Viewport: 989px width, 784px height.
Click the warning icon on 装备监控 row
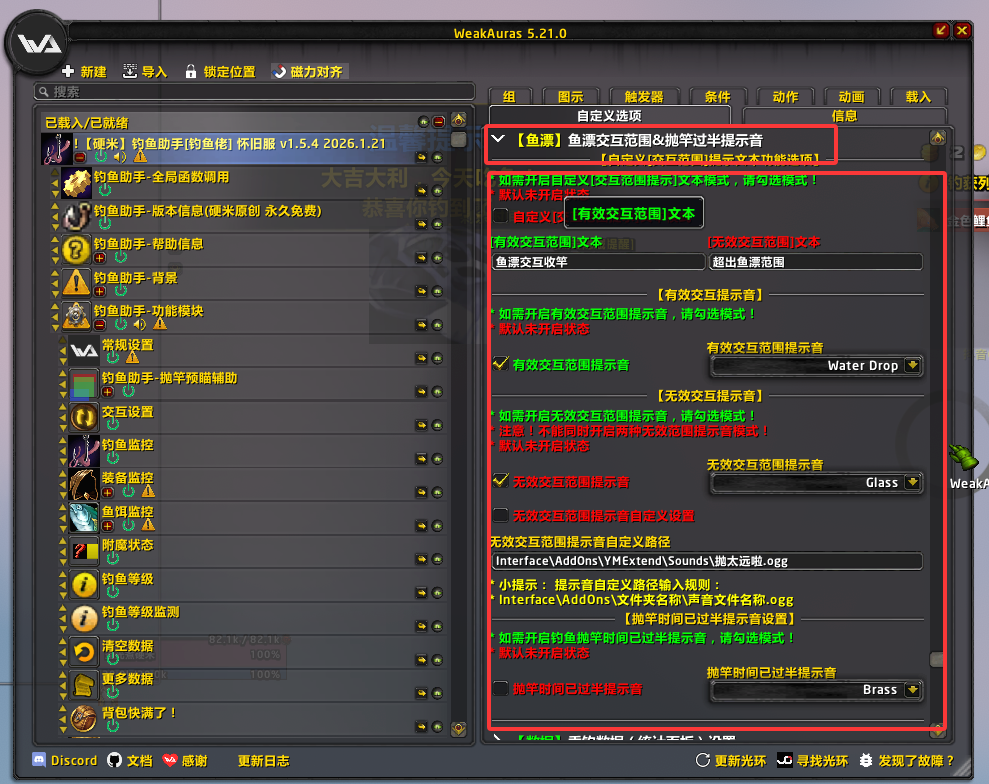(148, 491)
